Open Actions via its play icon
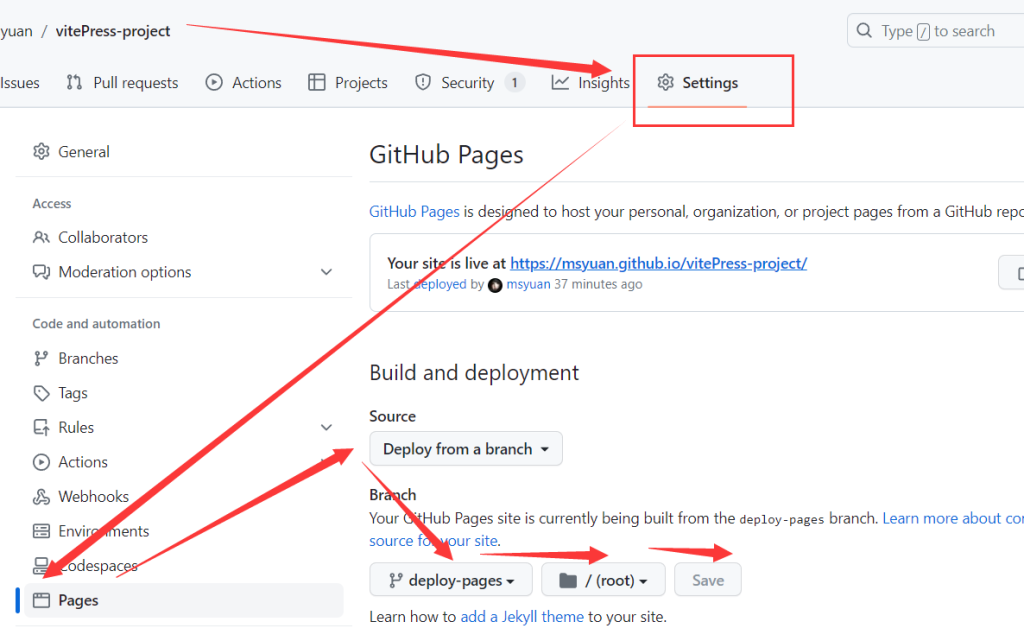Screen dimensions: 1024x641 [x=41, y=461]
